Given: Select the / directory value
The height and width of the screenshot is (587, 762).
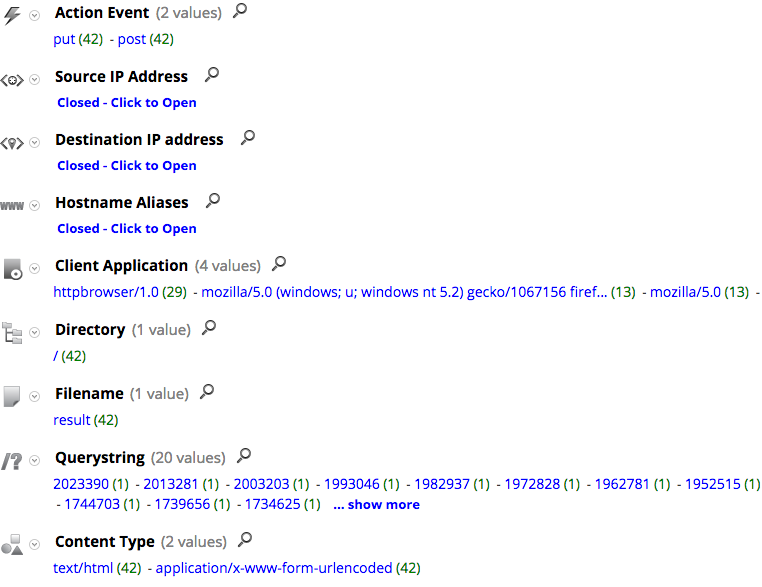Looking at the screenshot, I should coord(55,356).
